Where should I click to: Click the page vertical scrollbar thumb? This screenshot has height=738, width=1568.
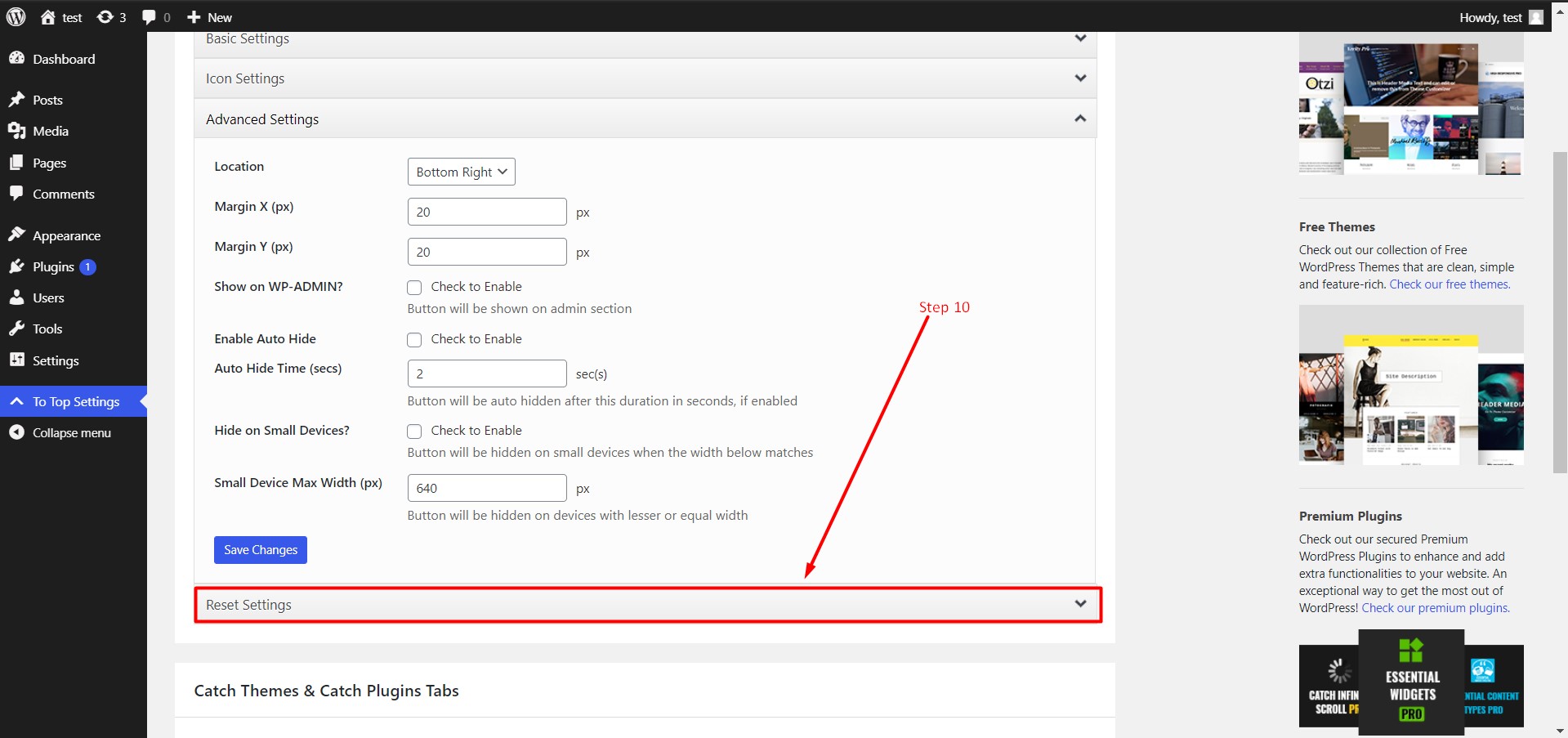[1560, 312]
